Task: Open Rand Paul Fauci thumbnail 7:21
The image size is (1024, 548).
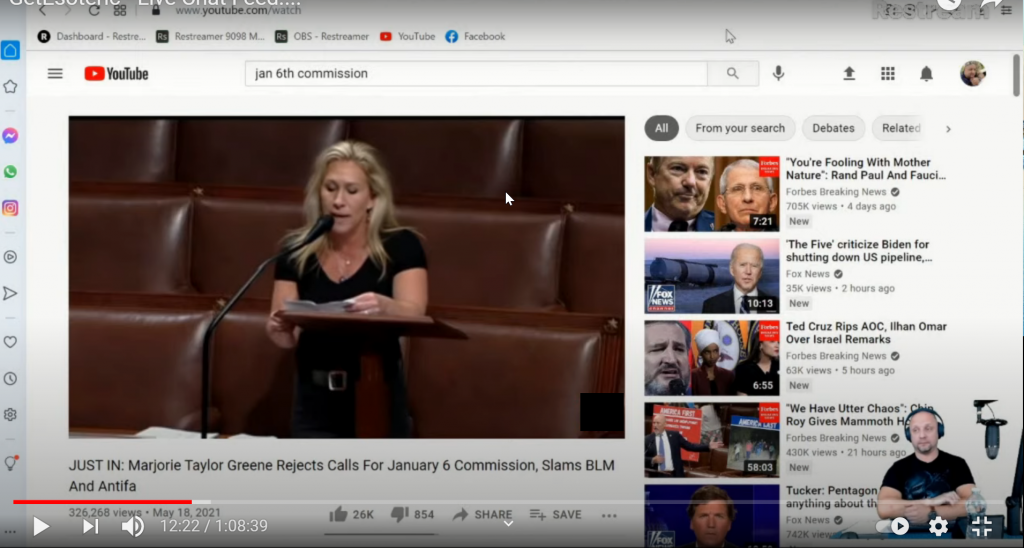Action: 712,194
